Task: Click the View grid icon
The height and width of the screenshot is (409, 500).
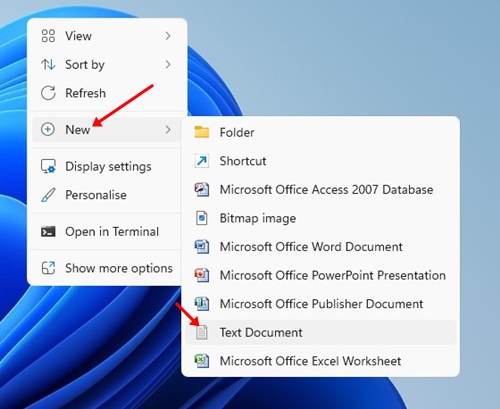Action: [48, 36]
